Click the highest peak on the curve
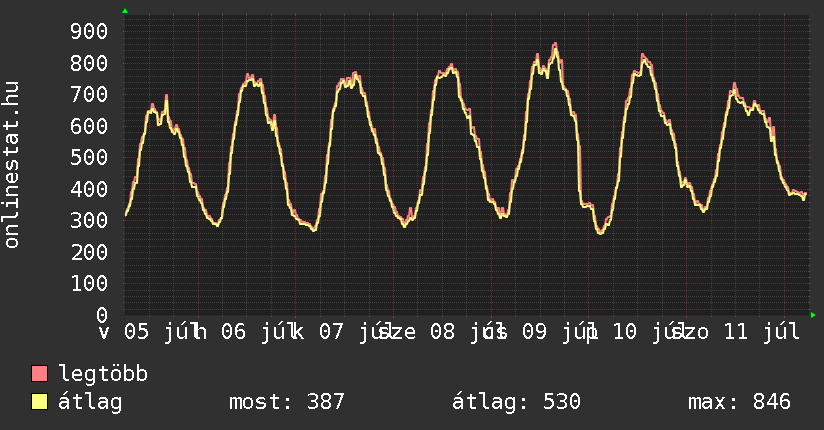This screenshot has width=824, height=430. tap(555, 44)
